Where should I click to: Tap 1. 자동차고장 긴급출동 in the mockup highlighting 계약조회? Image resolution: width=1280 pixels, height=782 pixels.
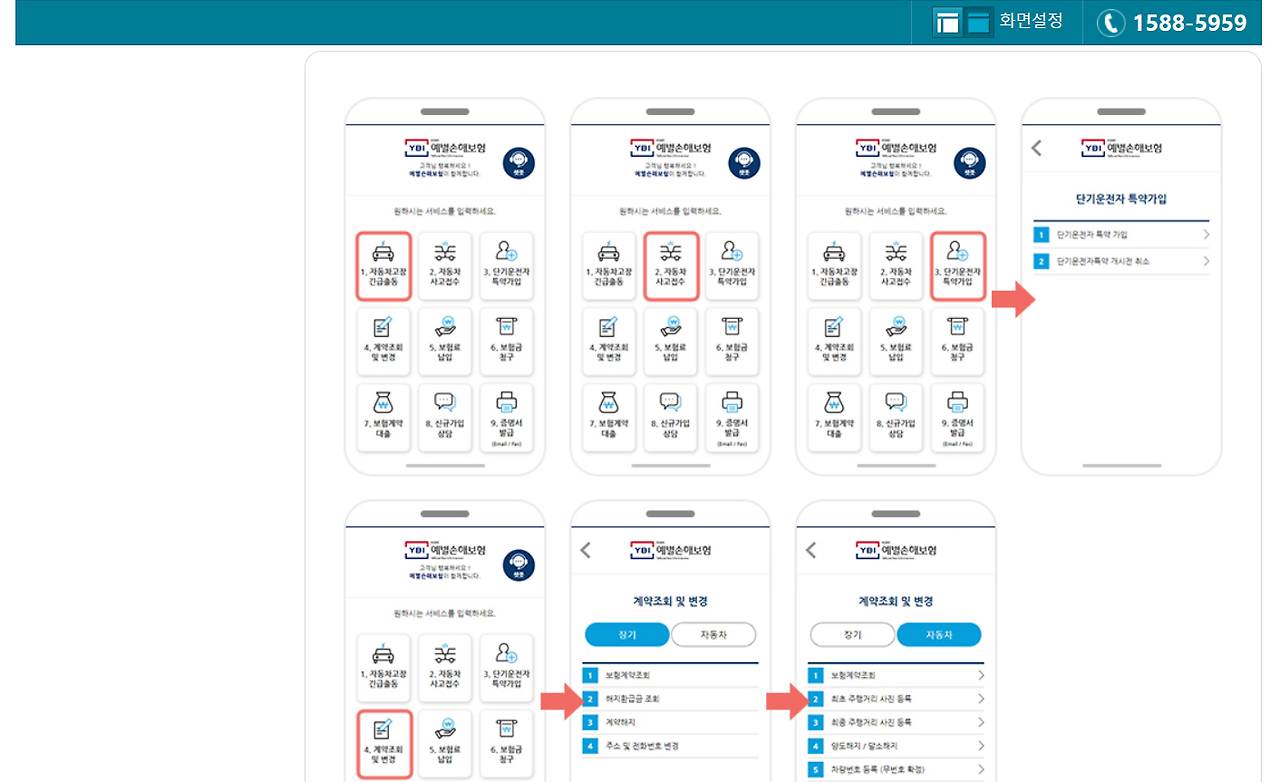pyautogui.click(x=382, y=668)
